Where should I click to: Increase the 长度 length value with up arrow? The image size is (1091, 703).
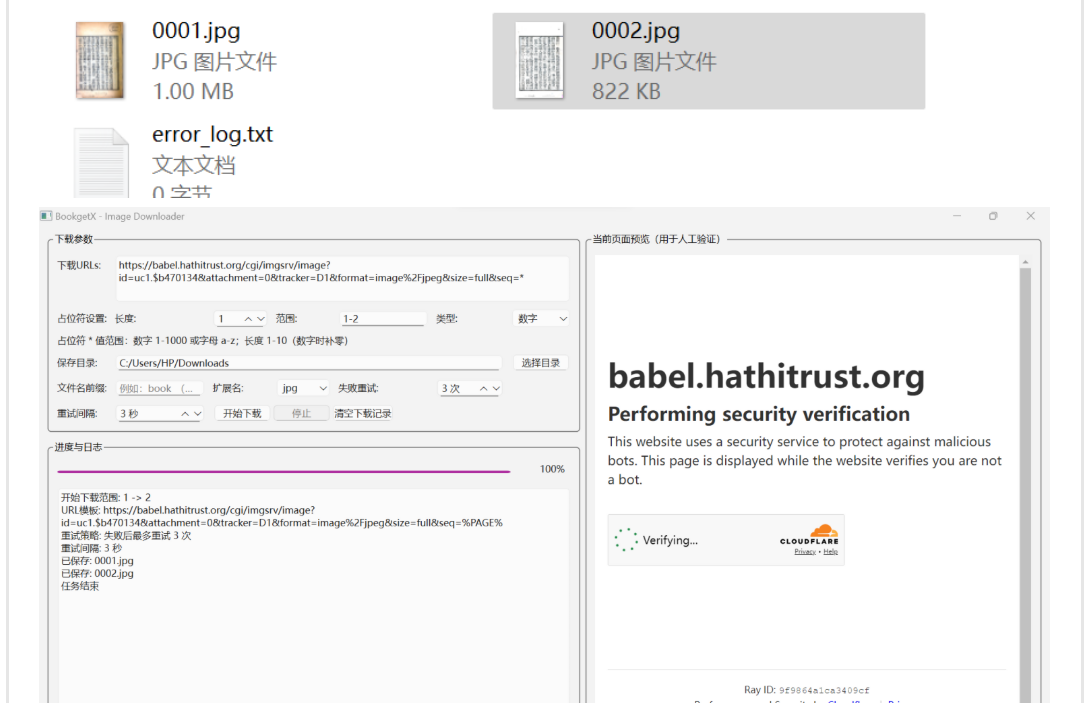[248, 319]
